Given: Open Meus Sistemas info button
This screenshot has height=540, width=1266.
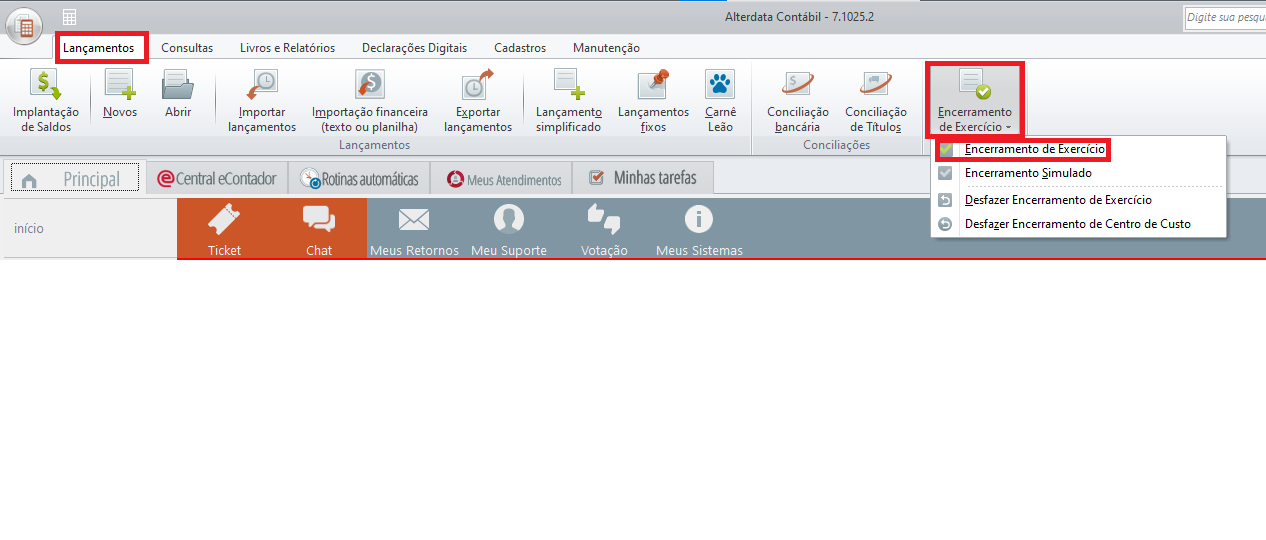Looking at the screenshot, I should tap(699, 228).
